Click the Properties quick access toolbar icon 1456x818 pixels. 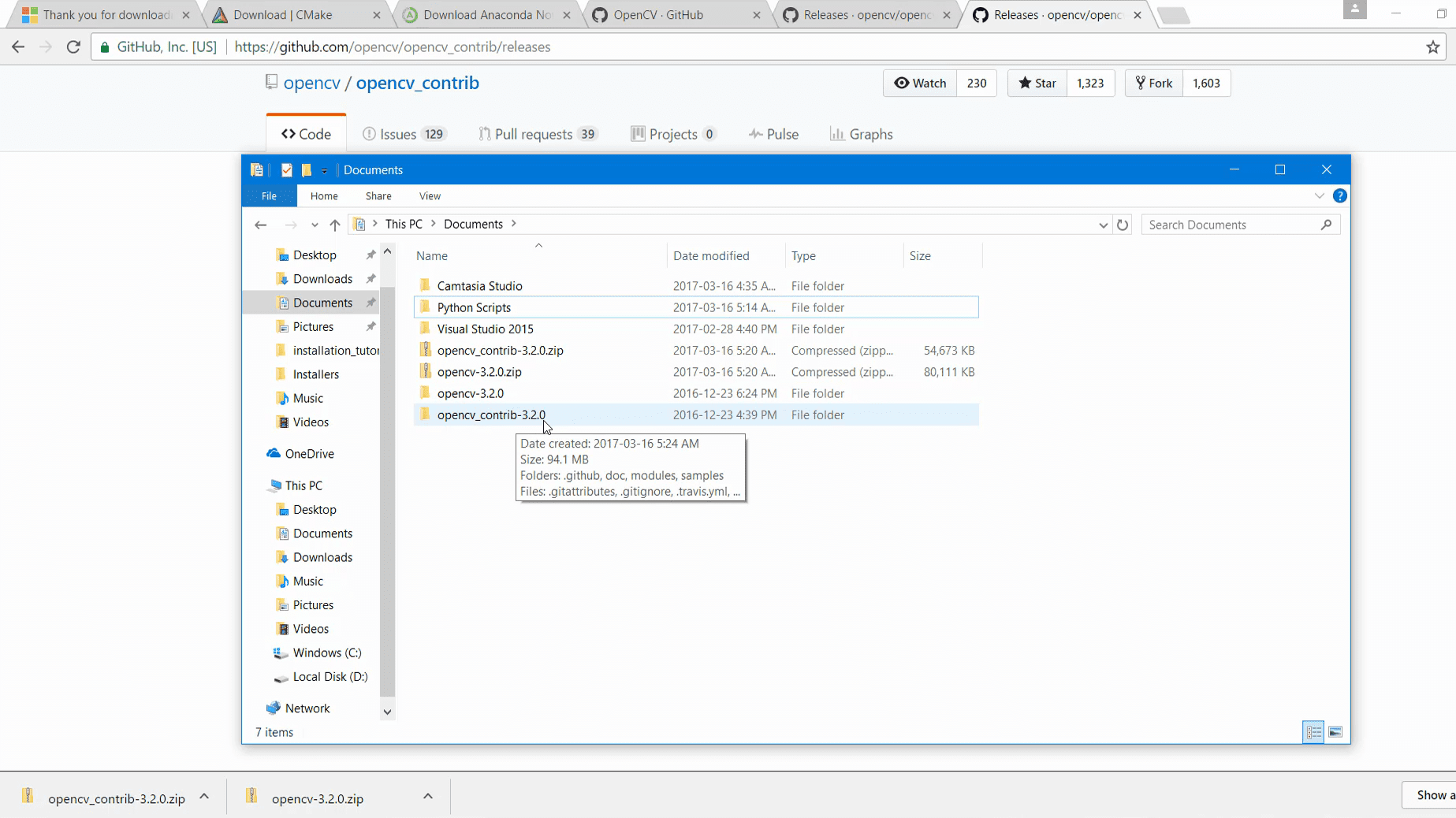287,169
